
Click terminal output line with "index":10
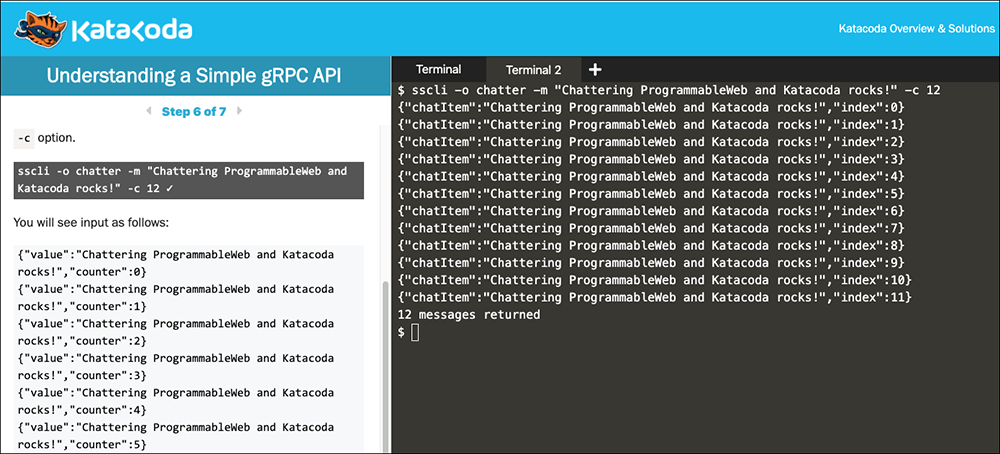tap(654, 280)
